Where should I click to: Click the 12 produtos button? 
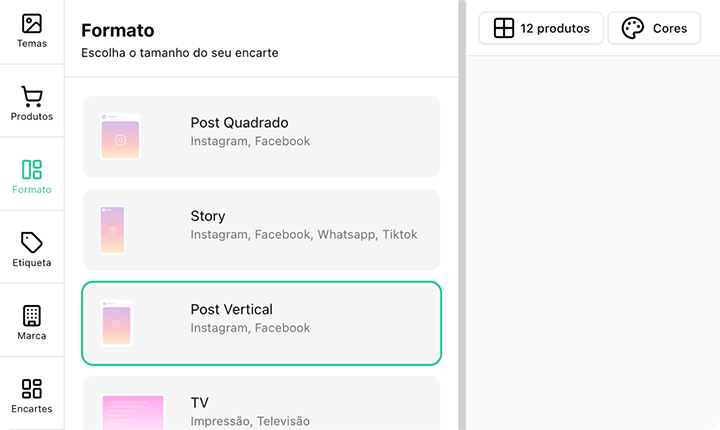(x=541, y=28)
